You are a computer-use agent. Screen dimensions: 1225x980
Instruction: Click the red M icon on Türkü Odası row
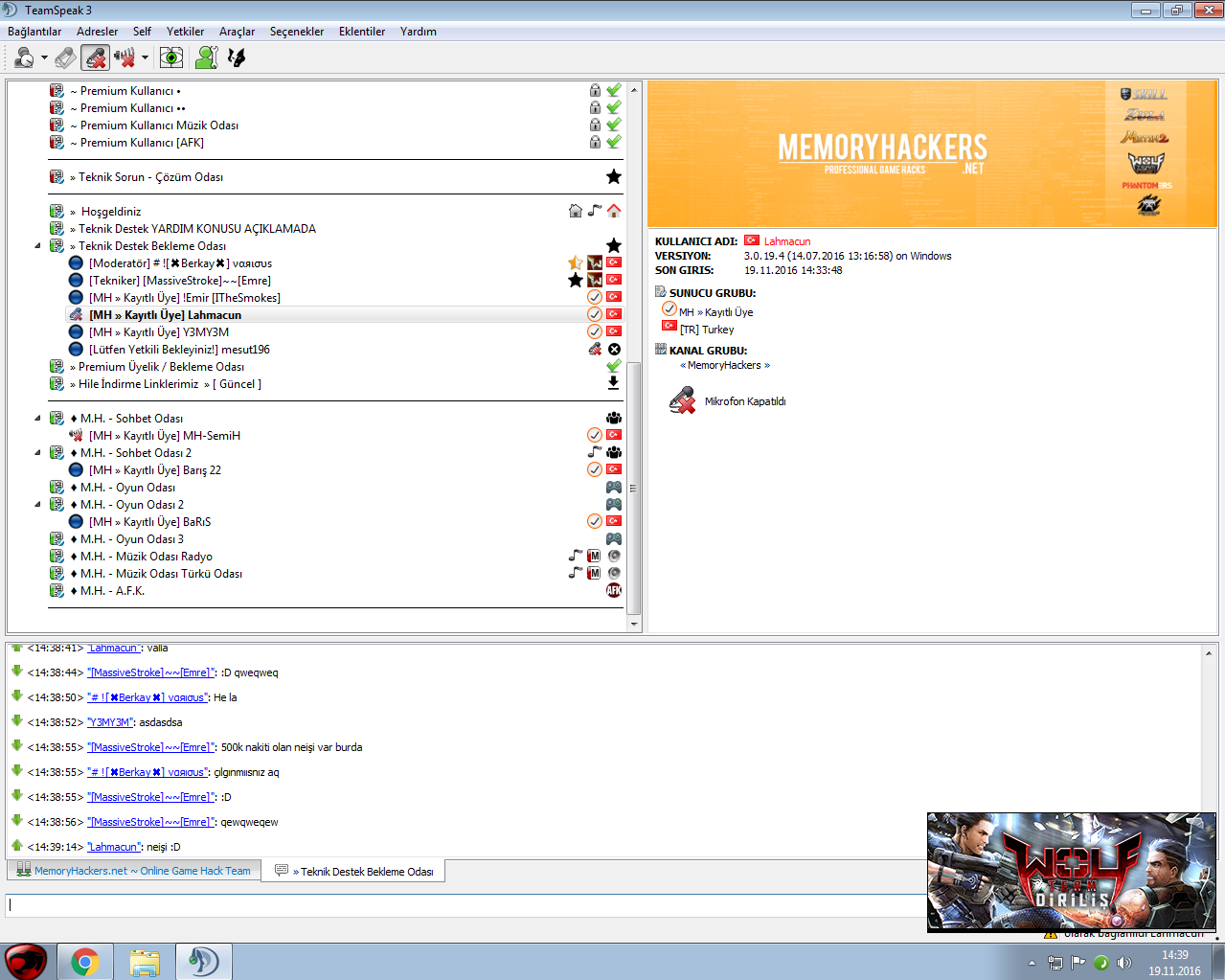(595, 573)
